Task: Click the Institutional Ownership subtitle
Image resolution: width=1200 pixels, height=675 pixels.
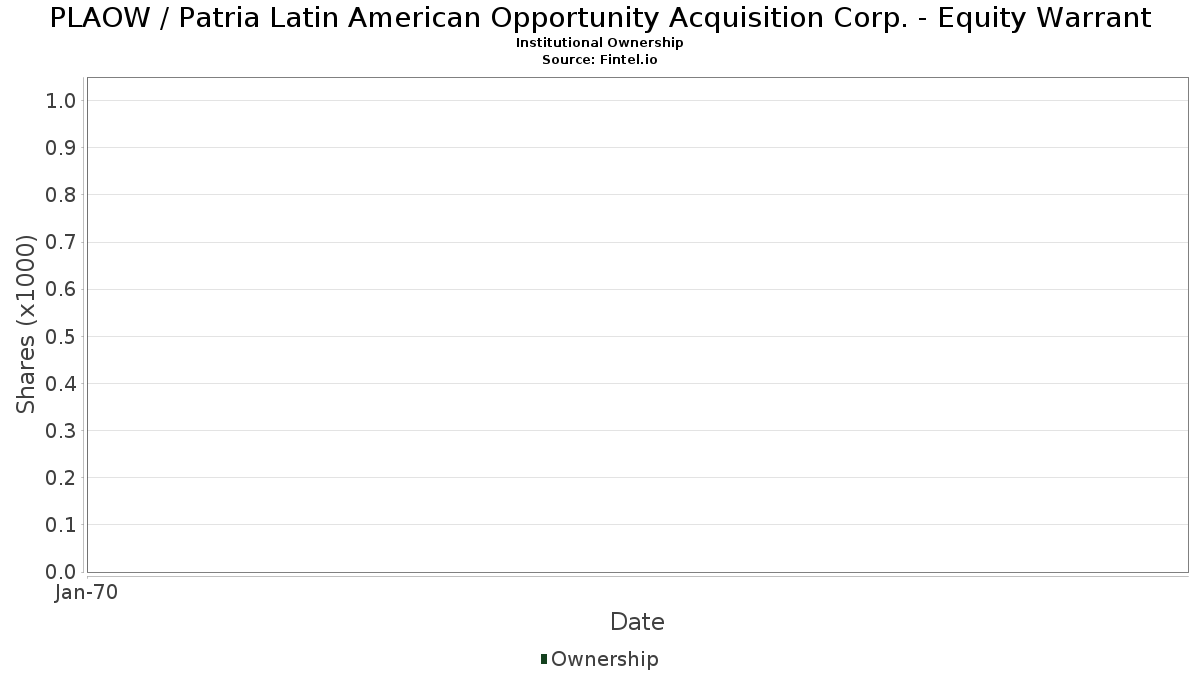Action: 600,43
